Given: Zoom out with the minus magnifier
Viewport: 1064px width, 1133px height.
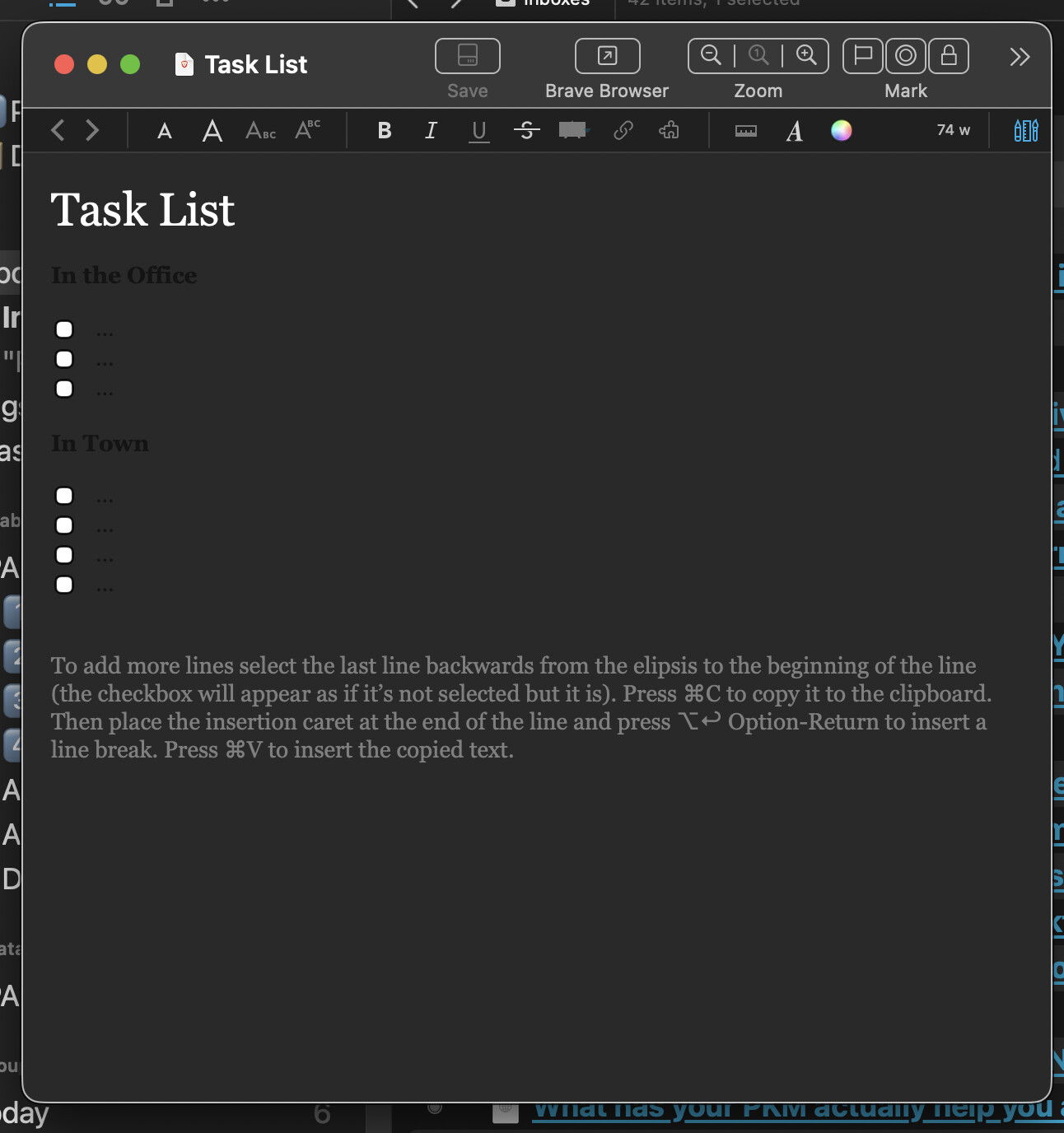Looking at the screenshot, I should [711, 56].
